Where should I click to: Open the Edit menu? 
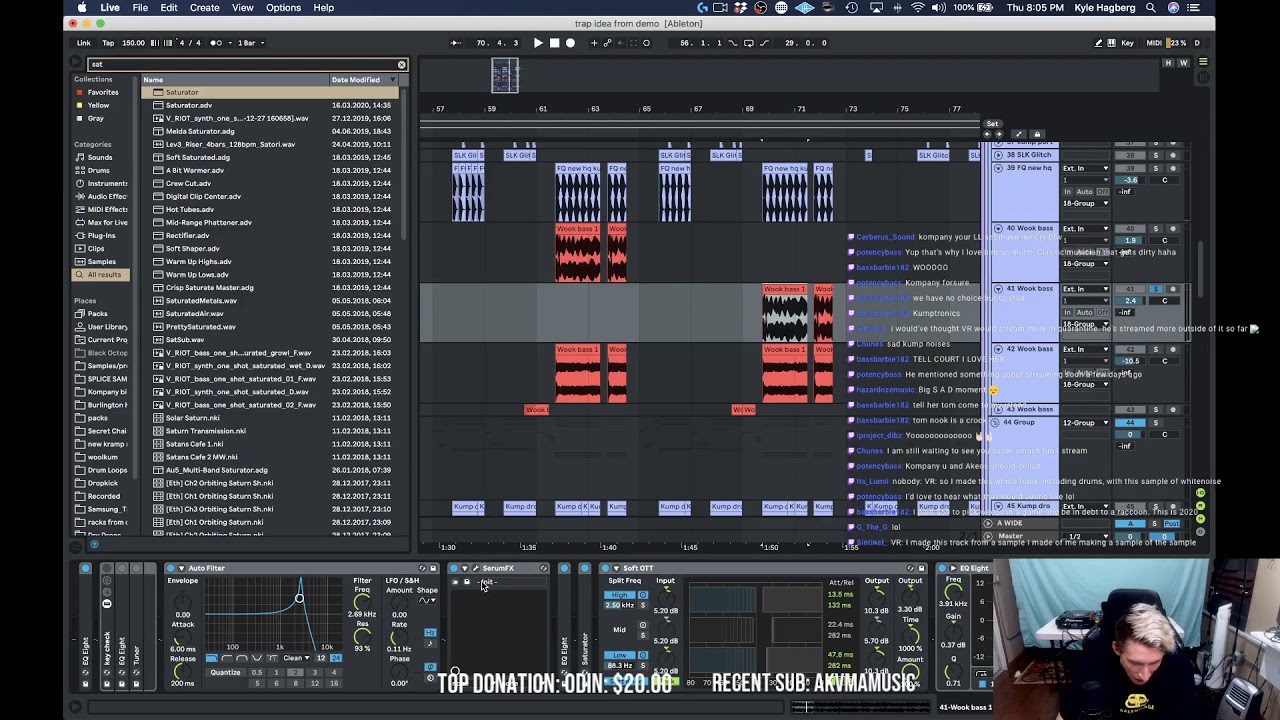169,8
